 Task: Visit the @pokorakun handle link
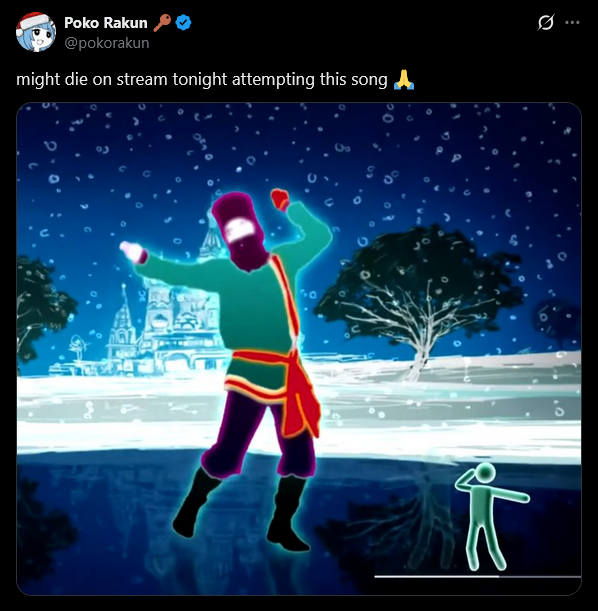click(106, 43)
